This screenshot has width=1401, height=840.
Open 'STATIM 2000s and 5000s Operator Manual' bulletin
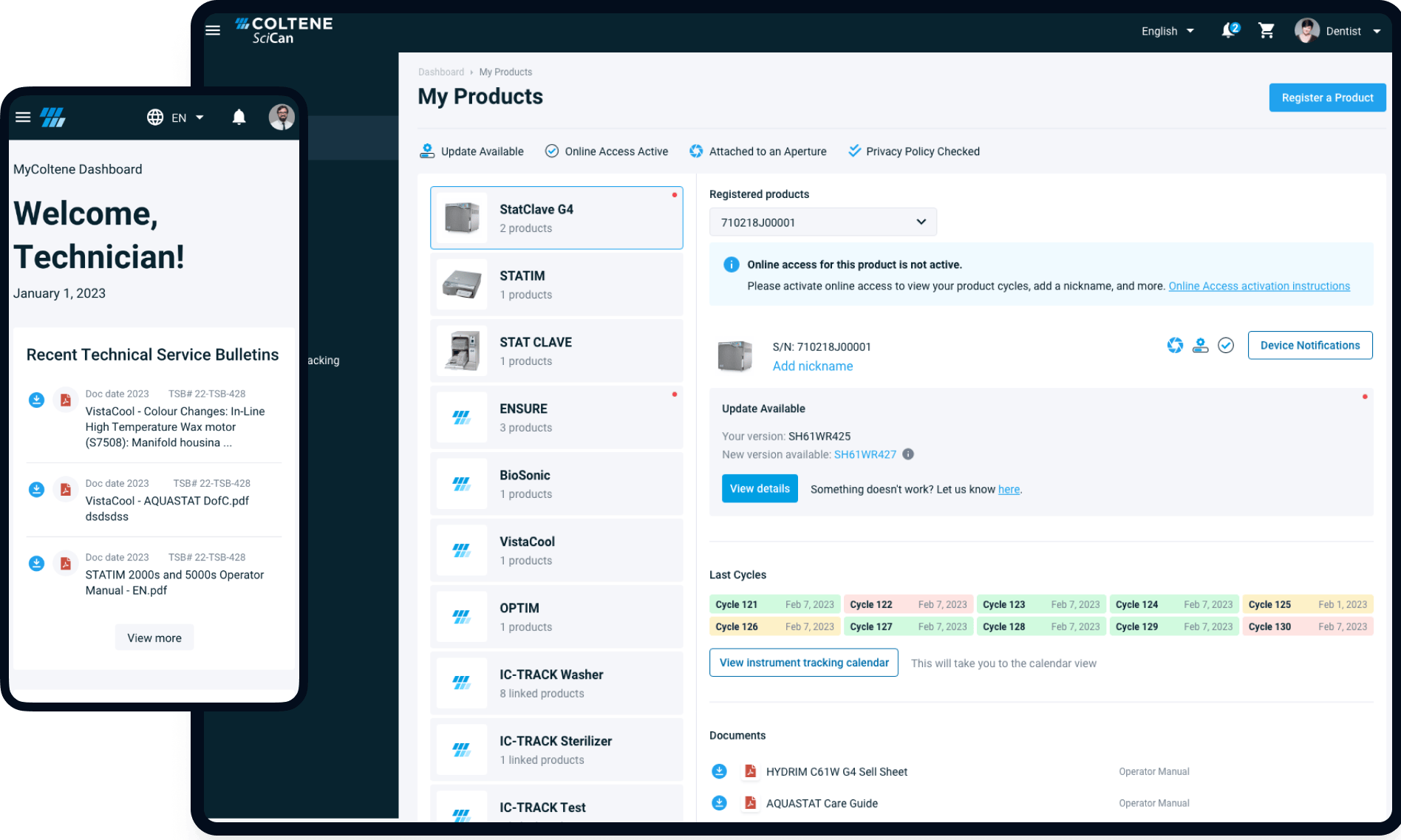click(174, 582)
